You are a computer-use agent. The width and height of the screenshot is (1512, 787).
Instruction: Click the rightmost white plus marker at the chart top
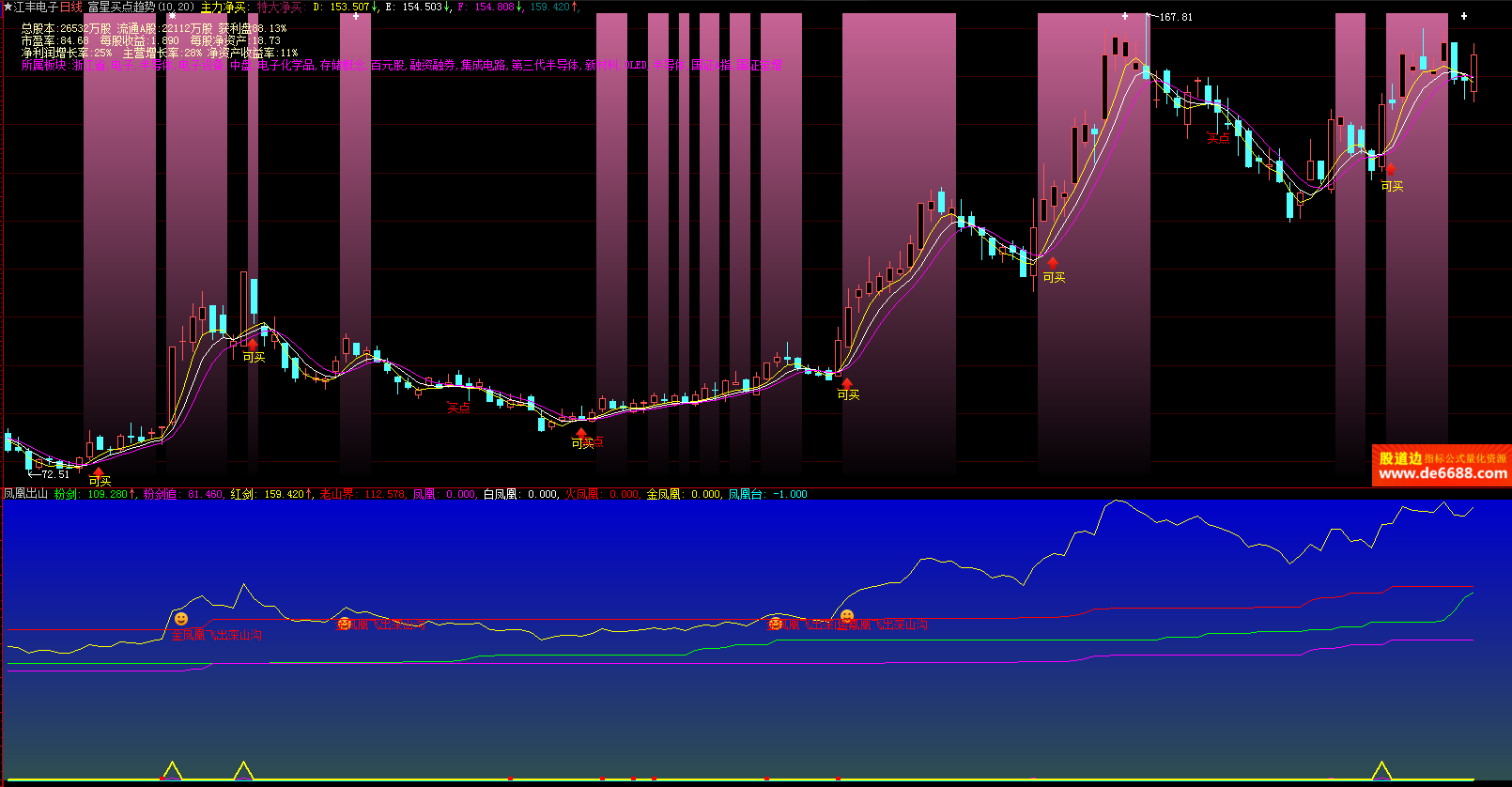click(1463, 16)
